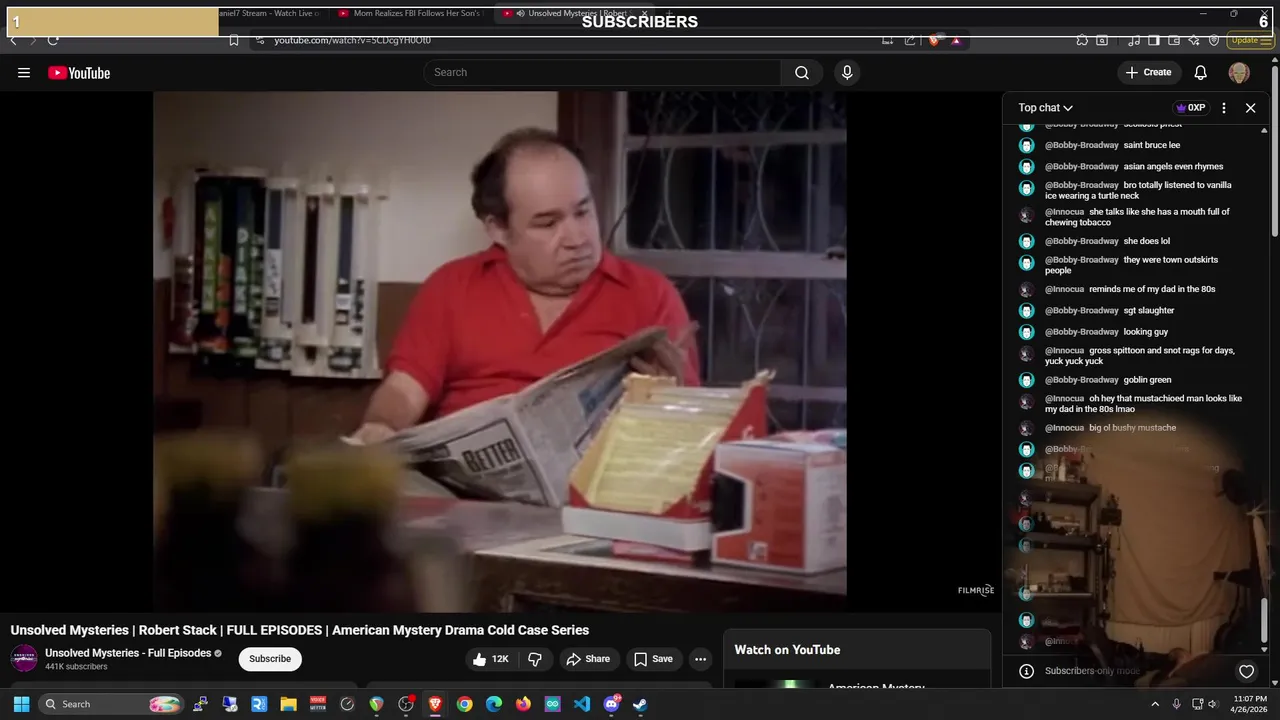
Task: Launch Visual Studio Code from taskbar
Action: (x=582, y=704)
